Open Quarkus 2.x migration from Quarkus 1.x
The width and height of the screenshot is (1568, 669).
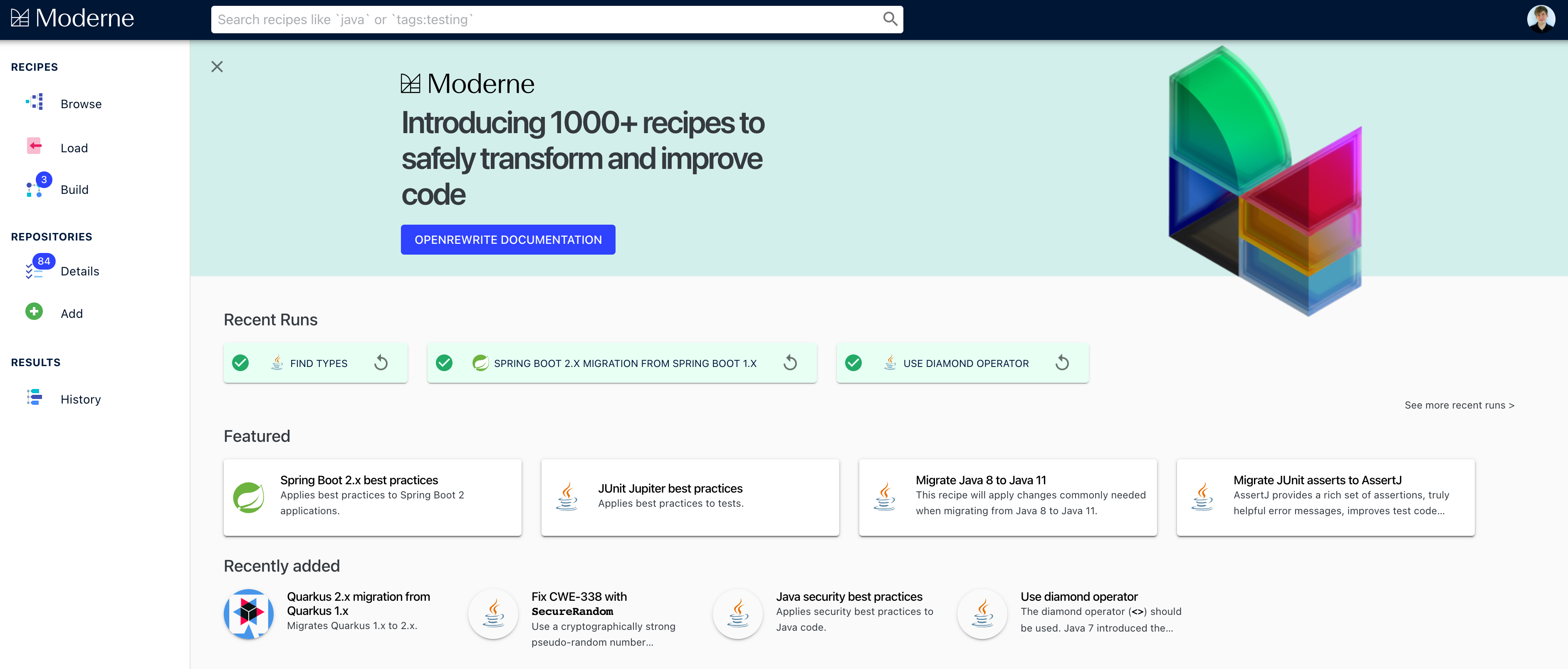(x=359, y=603)
